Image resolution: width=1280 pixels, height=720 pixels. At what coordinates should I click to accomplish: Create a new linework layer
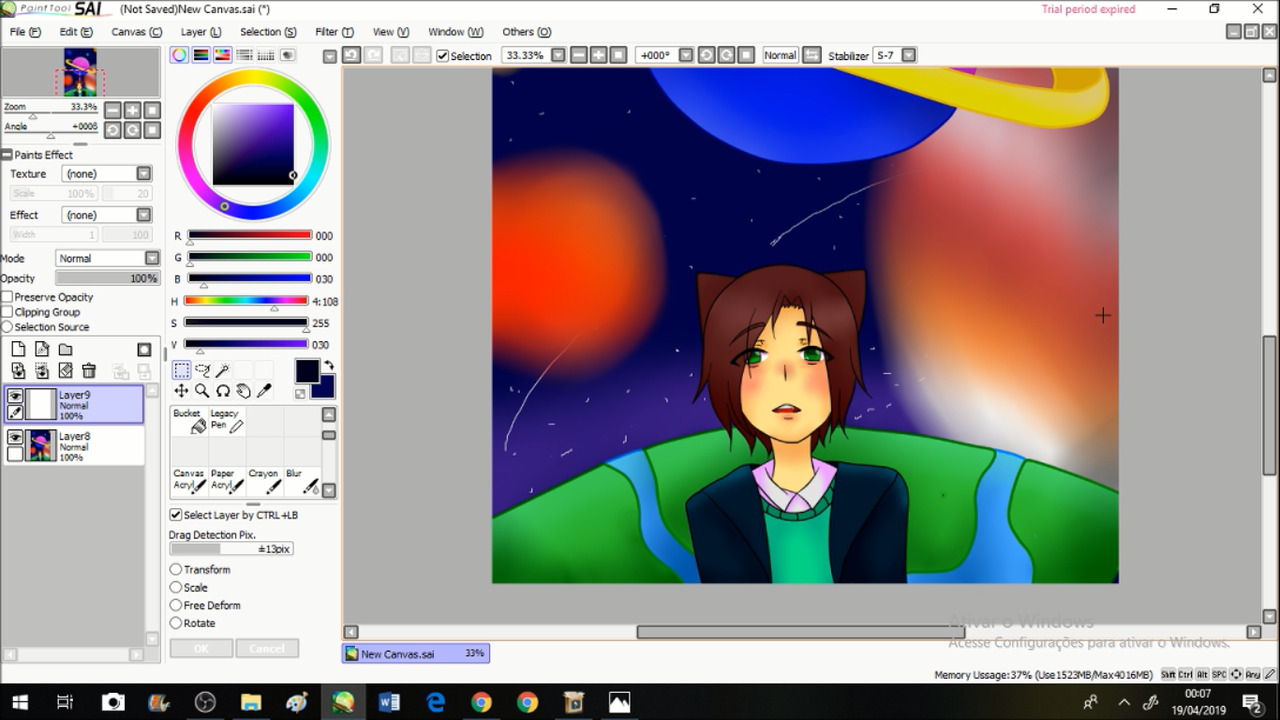pyautogui.click(x=42, y=349)
